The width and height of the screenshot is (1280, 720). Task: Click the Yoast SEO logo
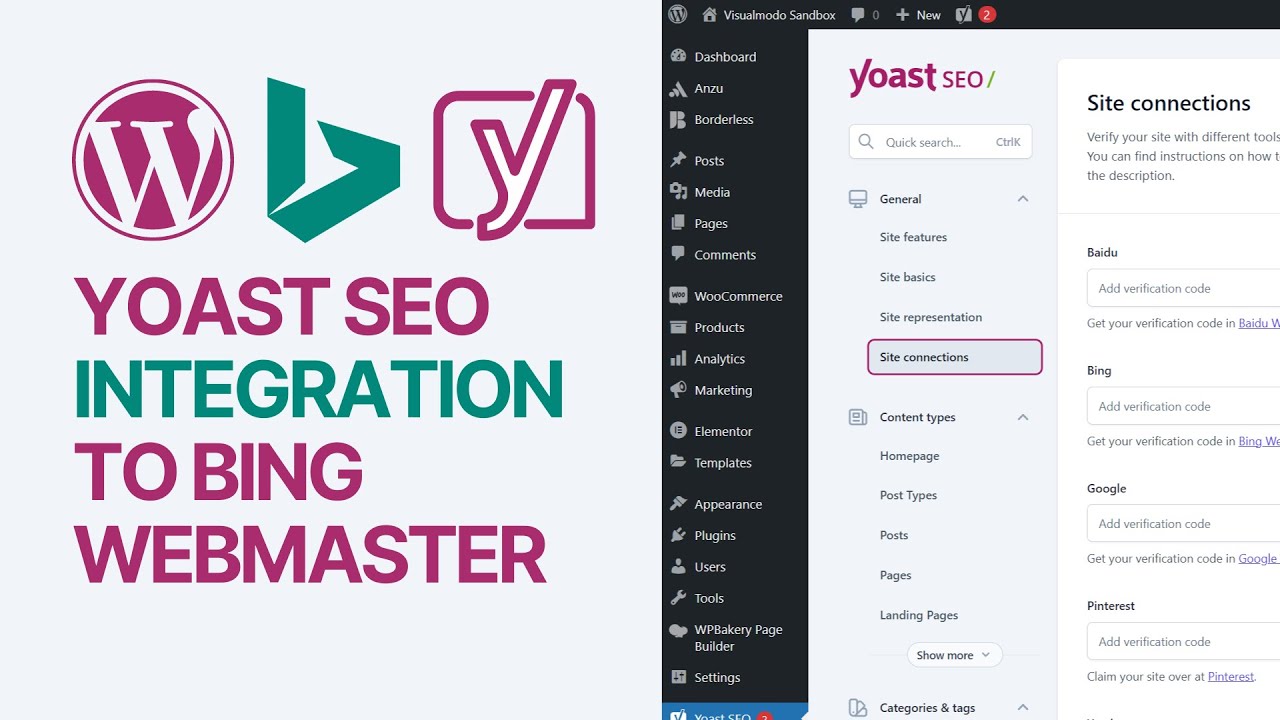pos(922,78)
